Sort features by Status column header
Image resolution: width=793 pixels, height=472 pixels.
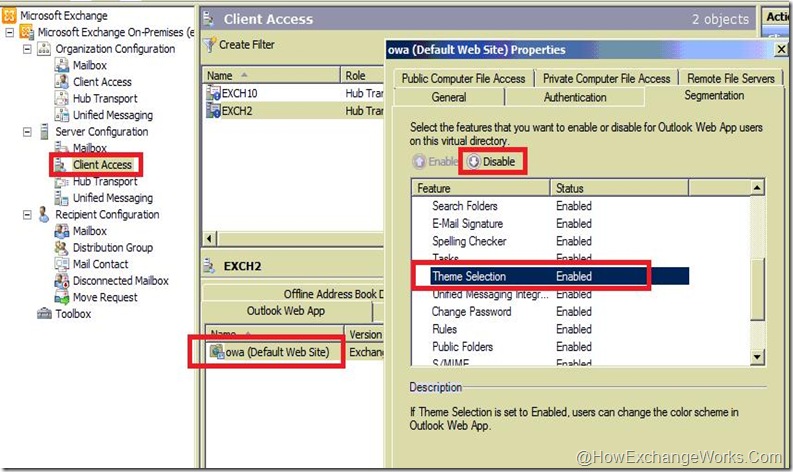[619, 188]
